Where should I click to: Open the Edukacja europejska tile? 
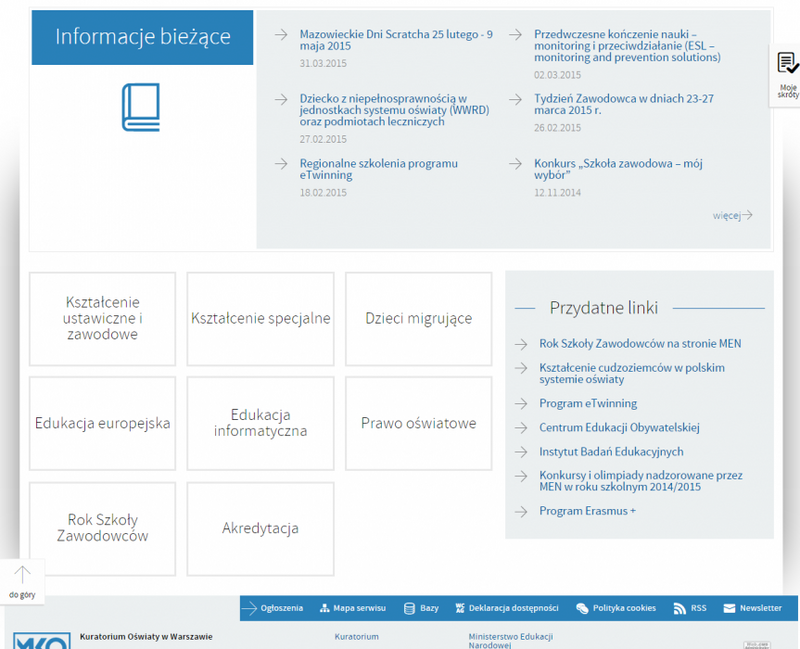(x=102, y=423)
